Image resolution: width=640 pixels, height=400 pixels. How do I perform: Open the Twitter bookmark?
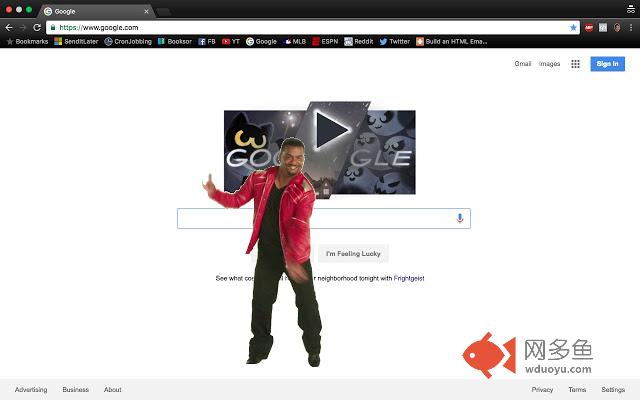[x=395, y=42]
